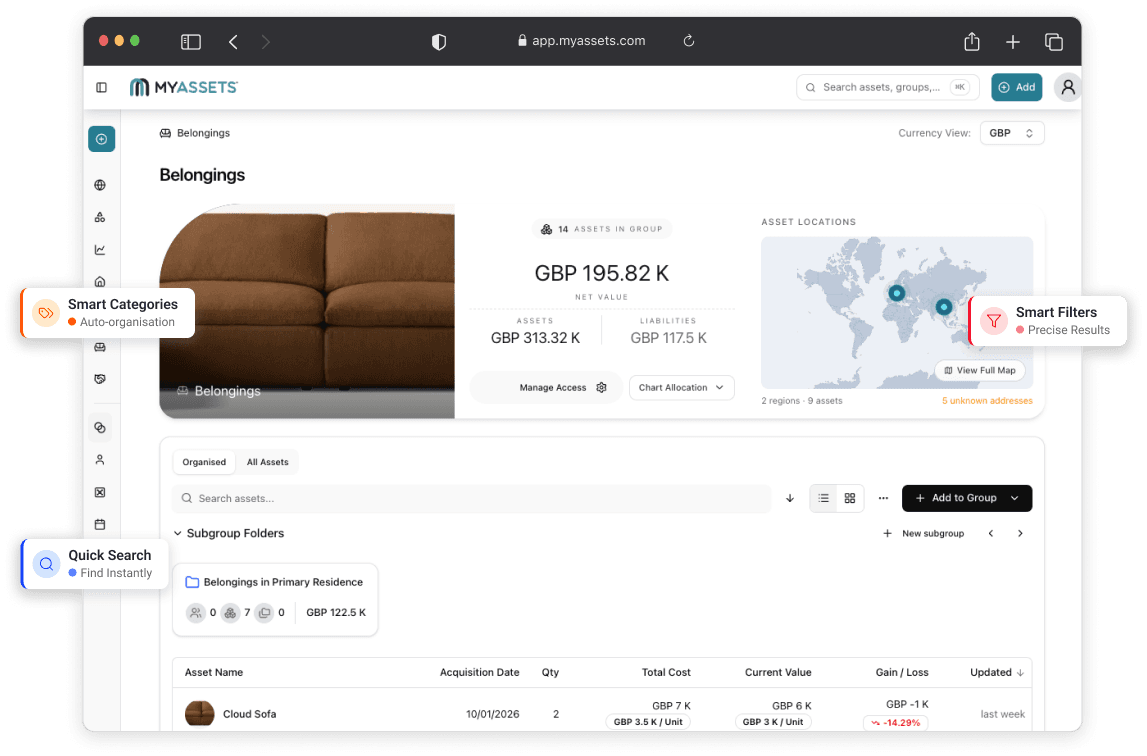Click the Belongings breadcrumb
Viewport: 1147px width, 756px height.
tap(195, 133)
